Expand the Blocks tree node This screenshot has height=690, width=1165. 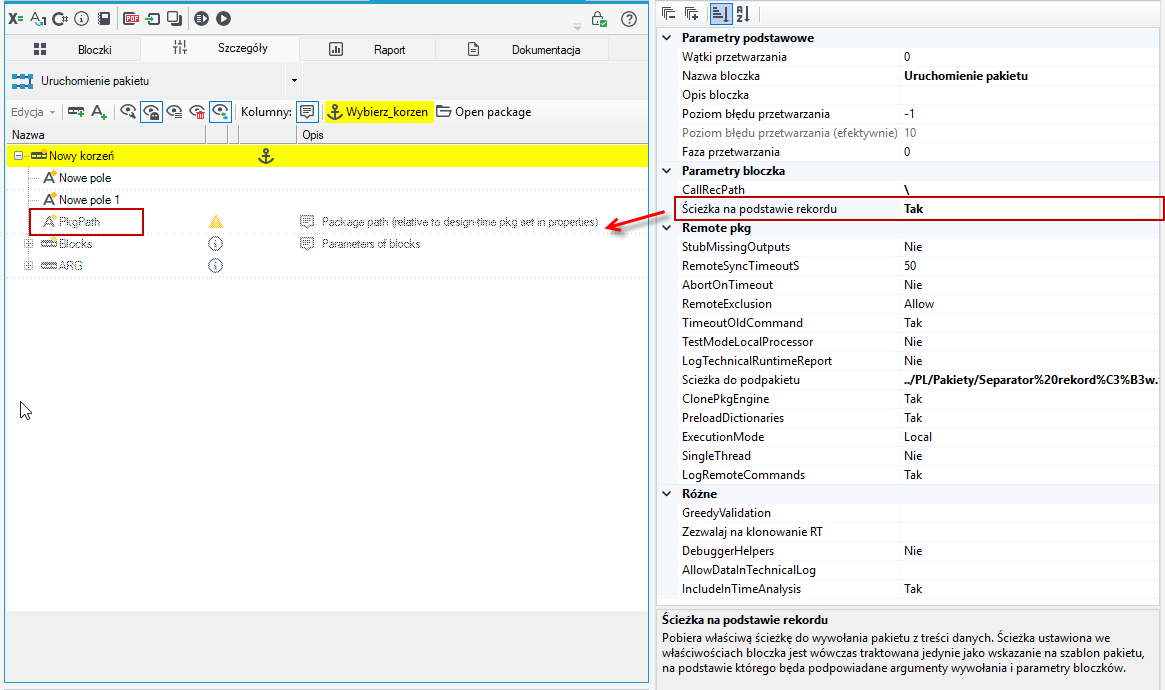(28, 244)
